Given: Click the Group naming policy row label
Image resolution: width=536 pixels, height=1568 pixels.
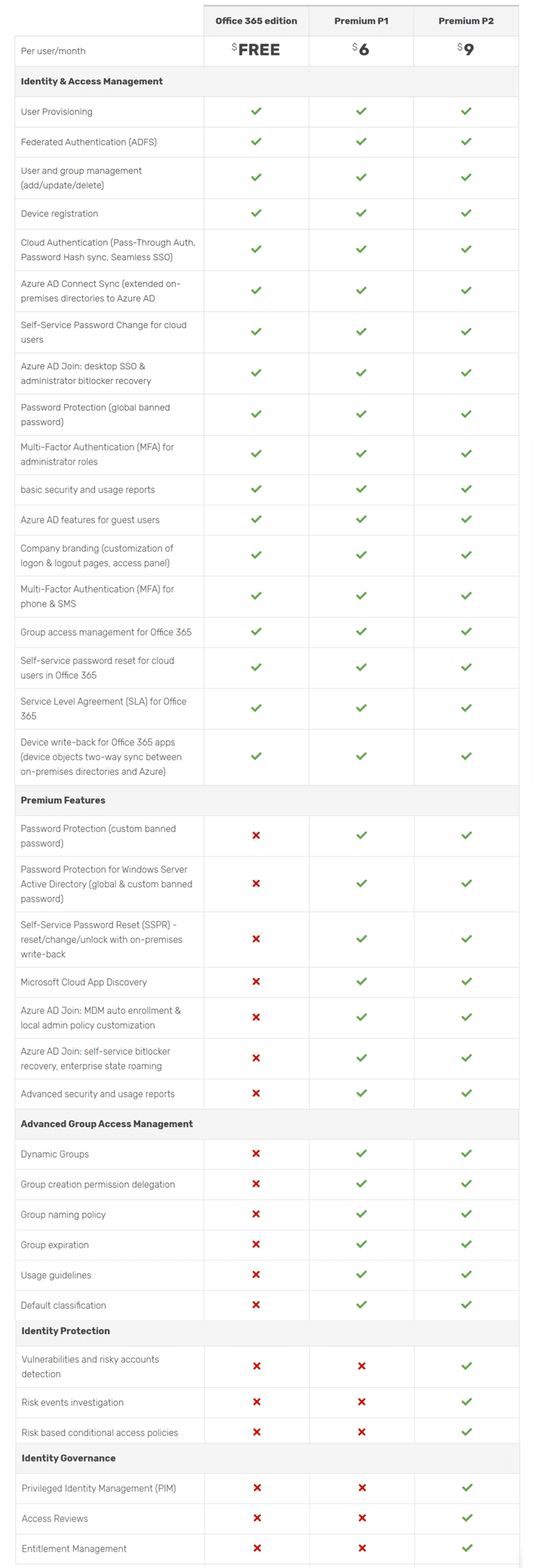Looking at the screenshot, I should (63, 1214).
